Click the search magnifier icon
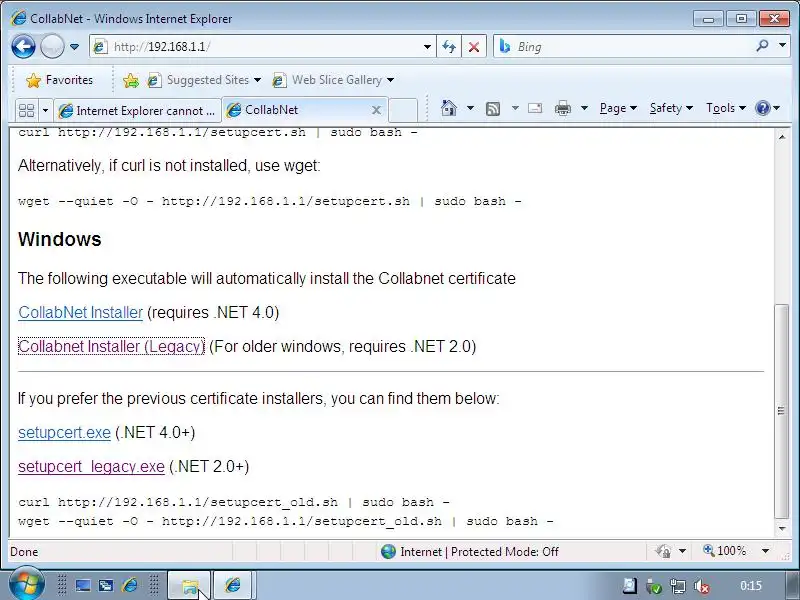Image resolution: width=800 pixels, height=600 pixels. point(762,46)
